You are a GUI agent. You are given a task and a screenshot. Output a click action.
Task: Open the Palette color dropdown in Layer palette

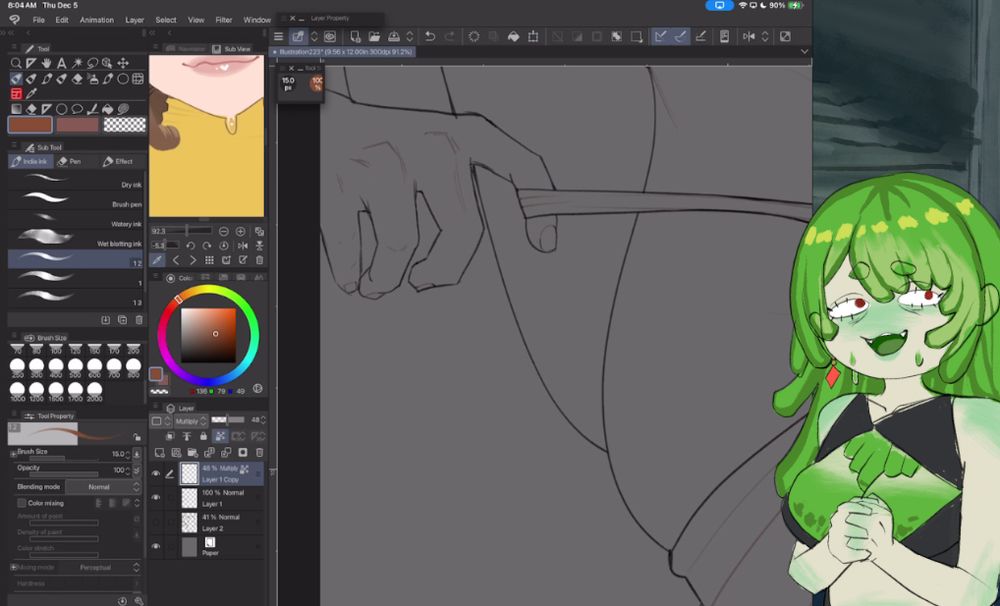pos(160,421)
